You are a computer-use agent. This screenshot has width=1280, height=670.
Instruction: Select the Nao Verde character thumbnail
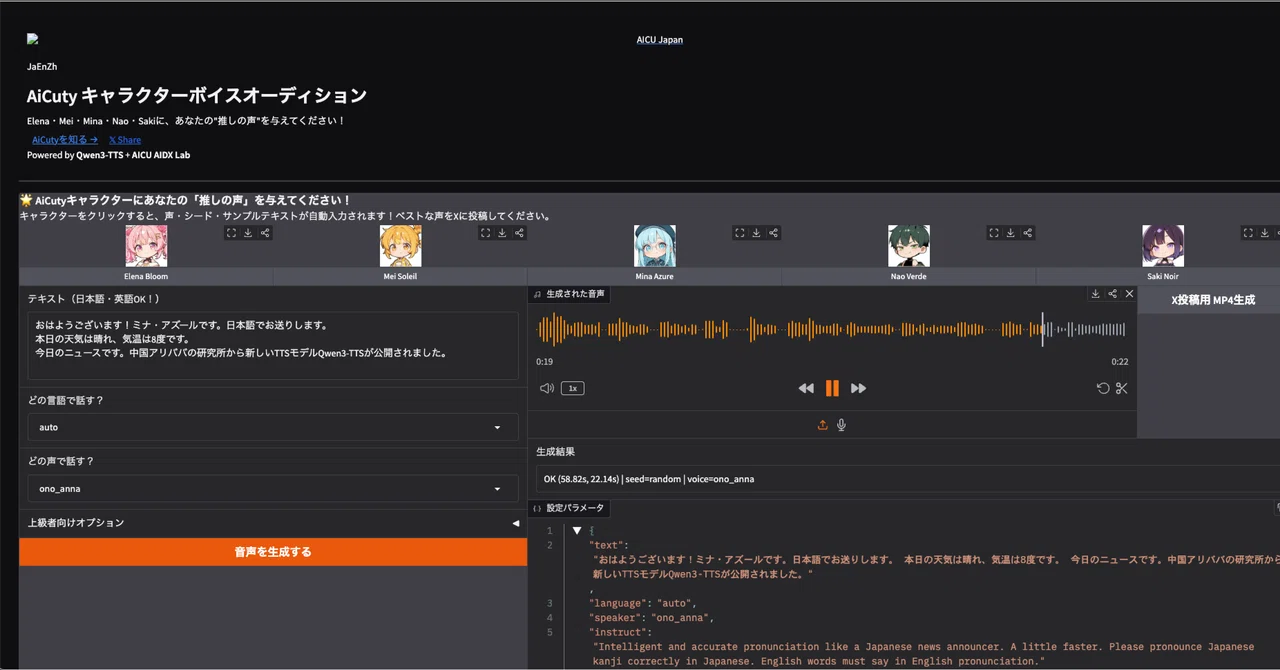(x=909, y=245)
